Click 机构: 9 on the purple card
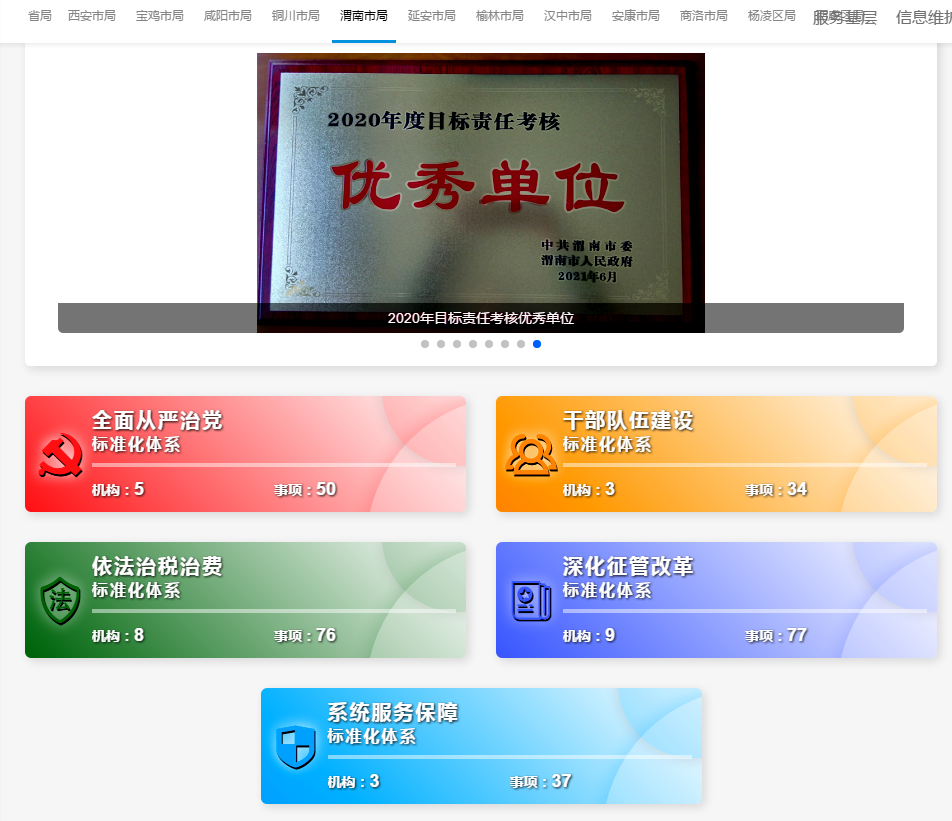The height and width of the screenshot is (821, 952). pyautogui.click(x=589, y=635)
